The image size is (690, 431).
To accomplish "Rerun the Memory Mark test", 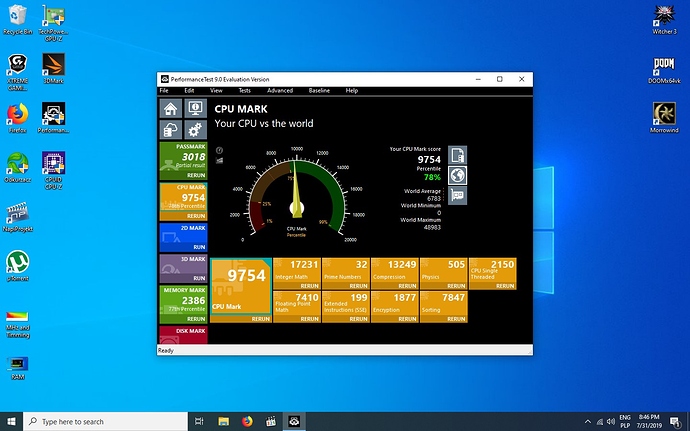I will pyautogui.click(x=196, y=319).
